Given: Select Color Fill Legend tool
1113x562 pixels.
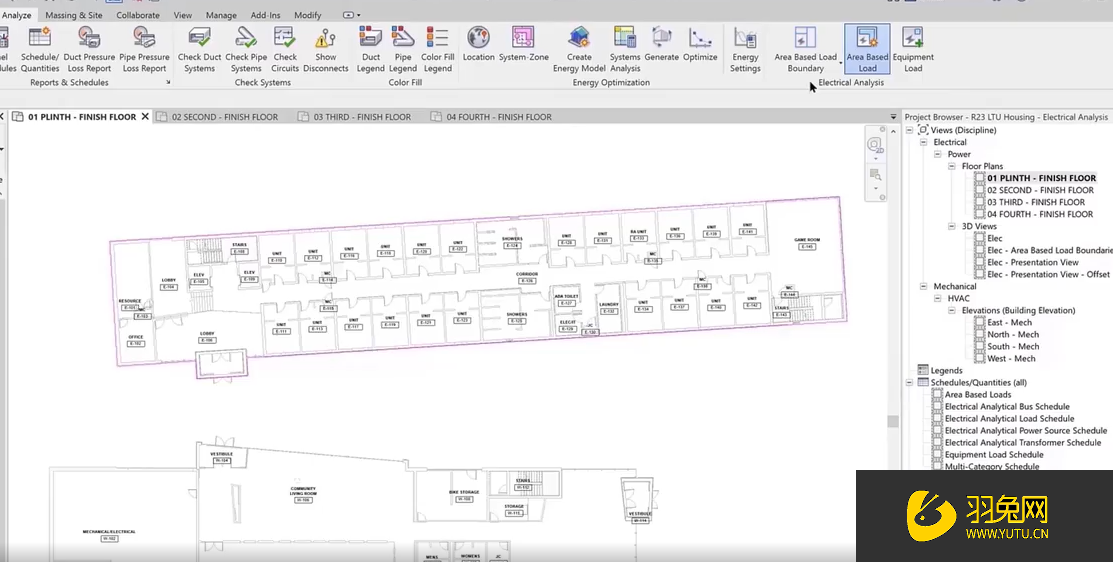Looking at the screenshot, I should pyautogui.click(x=437, y=49).
